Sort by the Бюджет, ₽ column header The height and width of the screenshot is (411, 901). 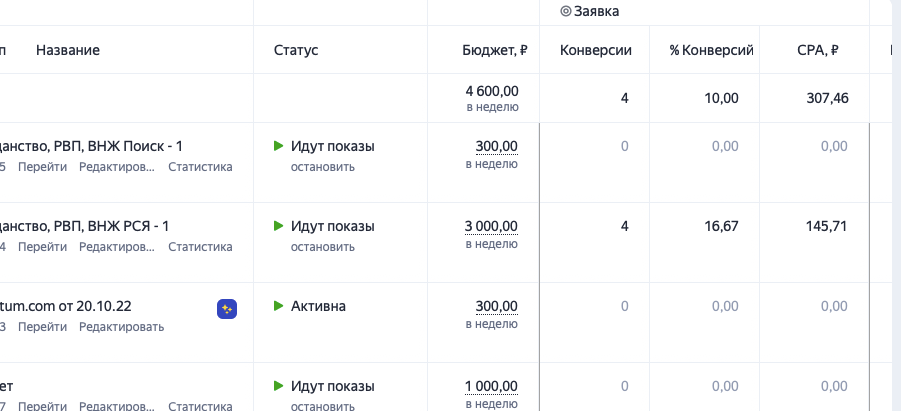[495, 50]
